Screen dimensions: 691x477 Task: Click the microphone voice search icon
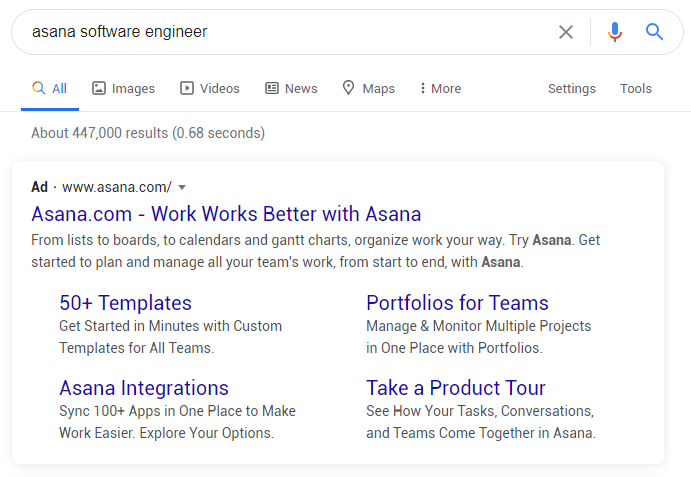(614, 32)
